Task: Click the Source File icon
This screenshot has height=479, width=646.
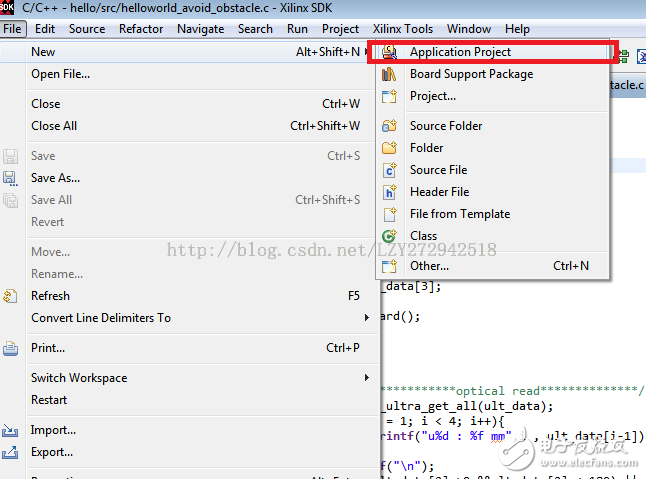Action: 390,170
